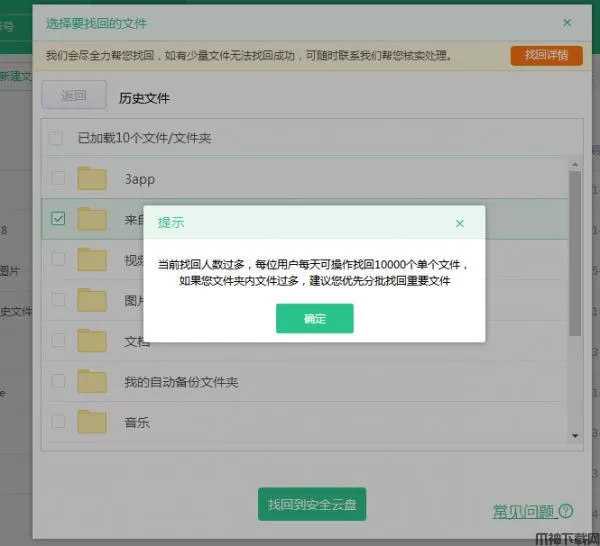
Task: Click the 确定 button in the prompt dialog
Action: [314, 318]
